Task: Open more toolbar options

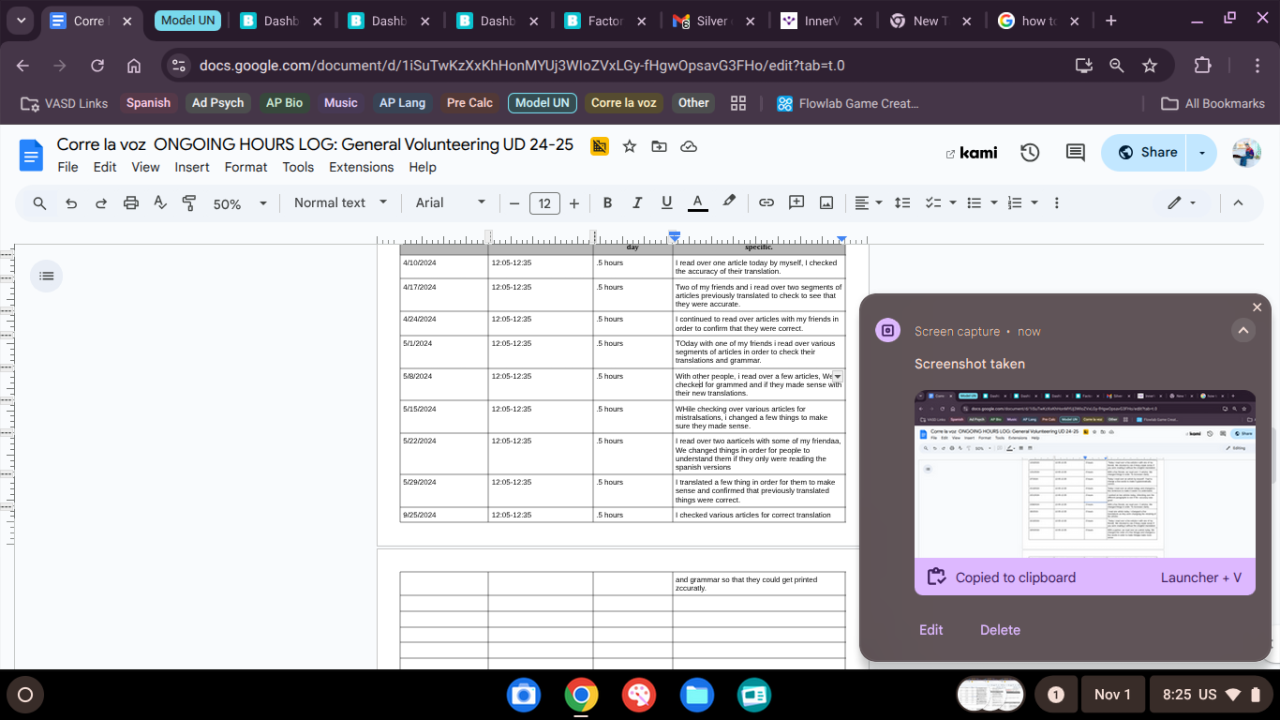Action: 1056,203
